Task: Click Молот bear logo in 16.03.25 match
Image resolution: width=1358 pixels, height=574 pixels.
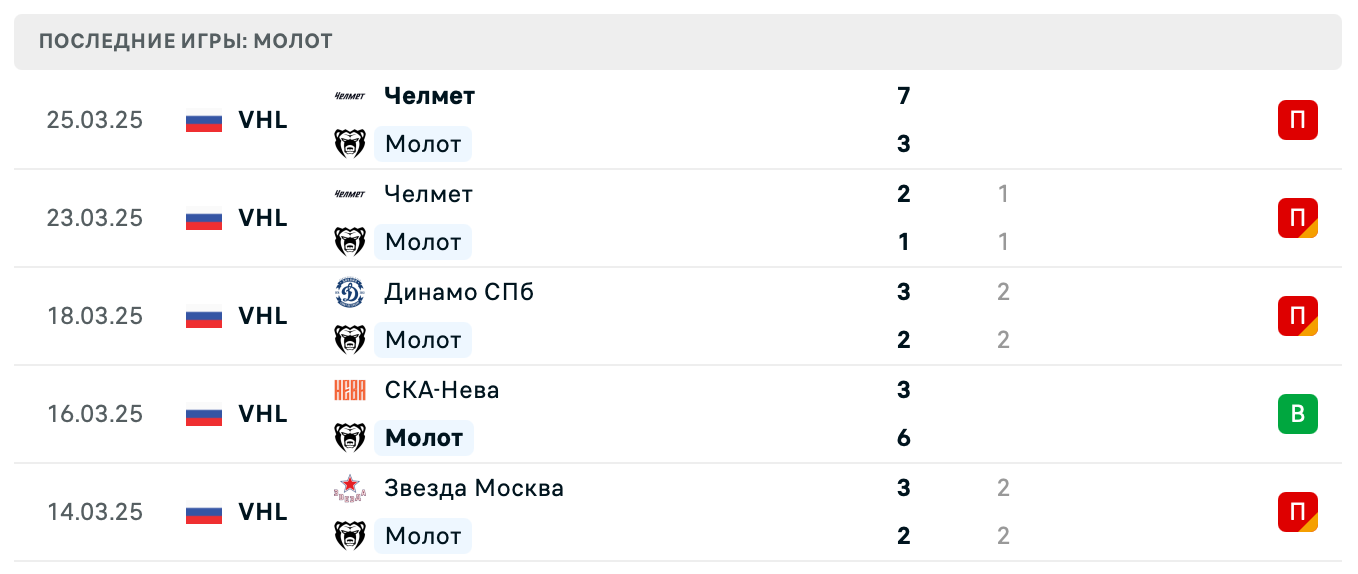Action: [x=349, y=438]
